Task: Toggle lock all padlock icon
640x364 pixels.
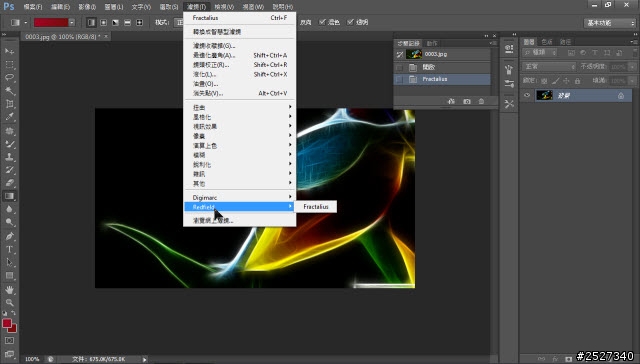Action: pos(577,81)
